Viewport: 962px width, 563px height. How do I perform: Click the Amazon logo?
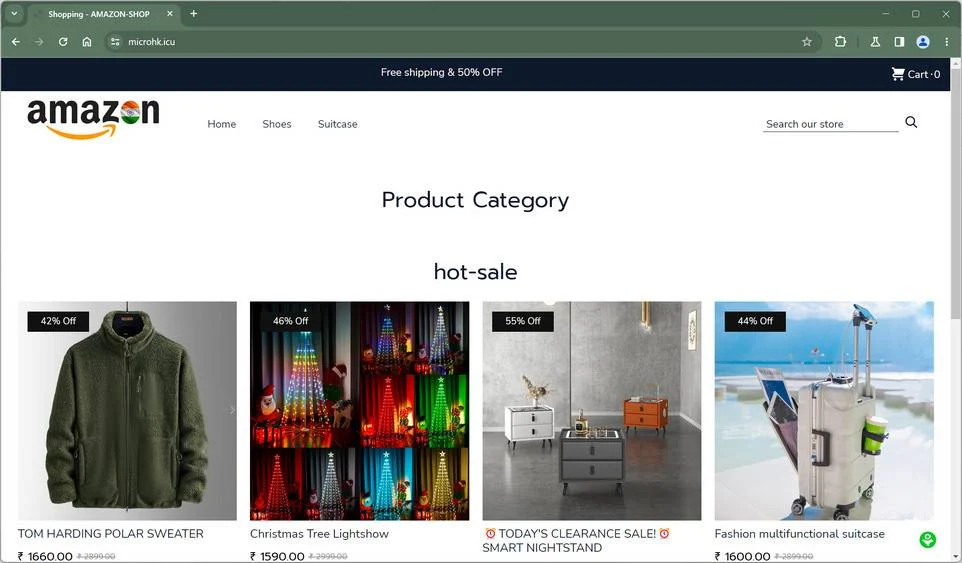tap(93, 118)
